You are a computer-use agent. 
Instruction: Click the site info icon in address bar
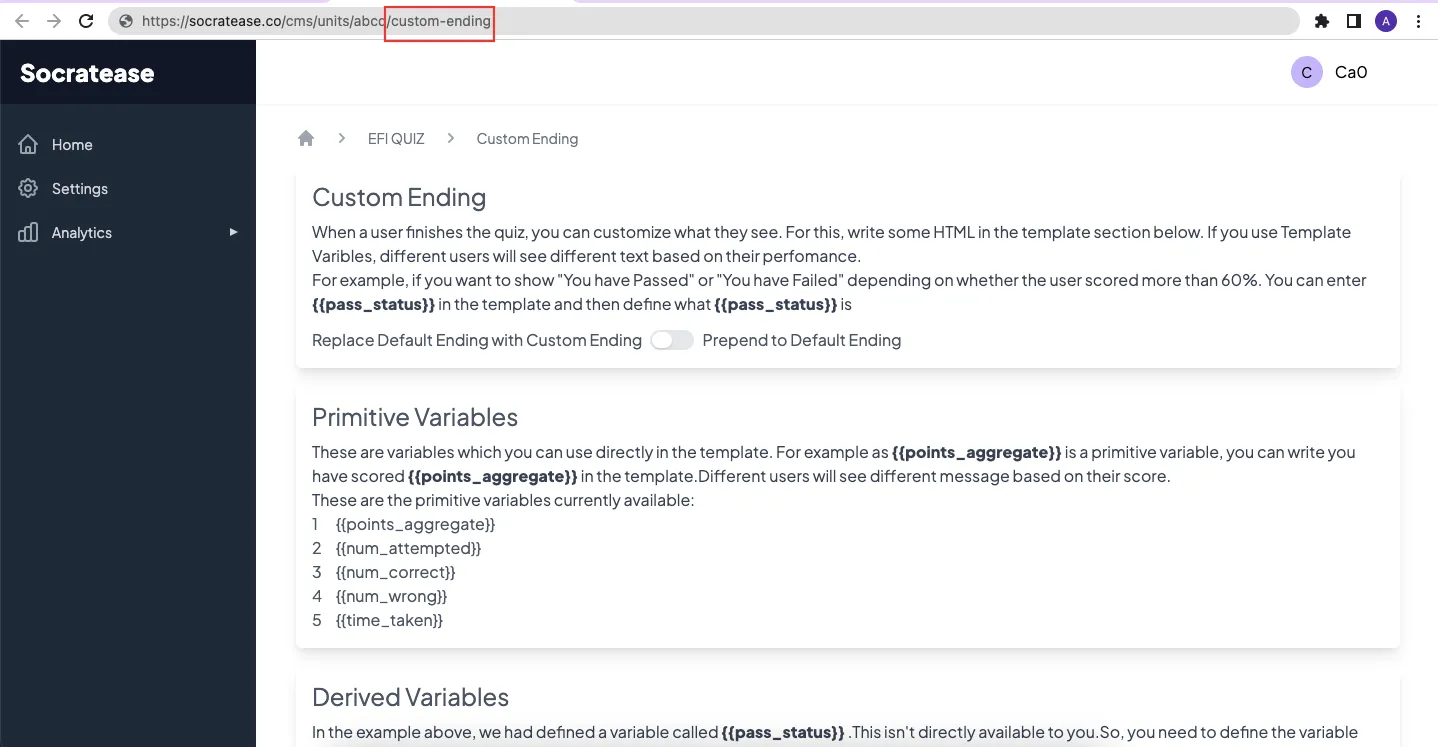click(125, 21)
